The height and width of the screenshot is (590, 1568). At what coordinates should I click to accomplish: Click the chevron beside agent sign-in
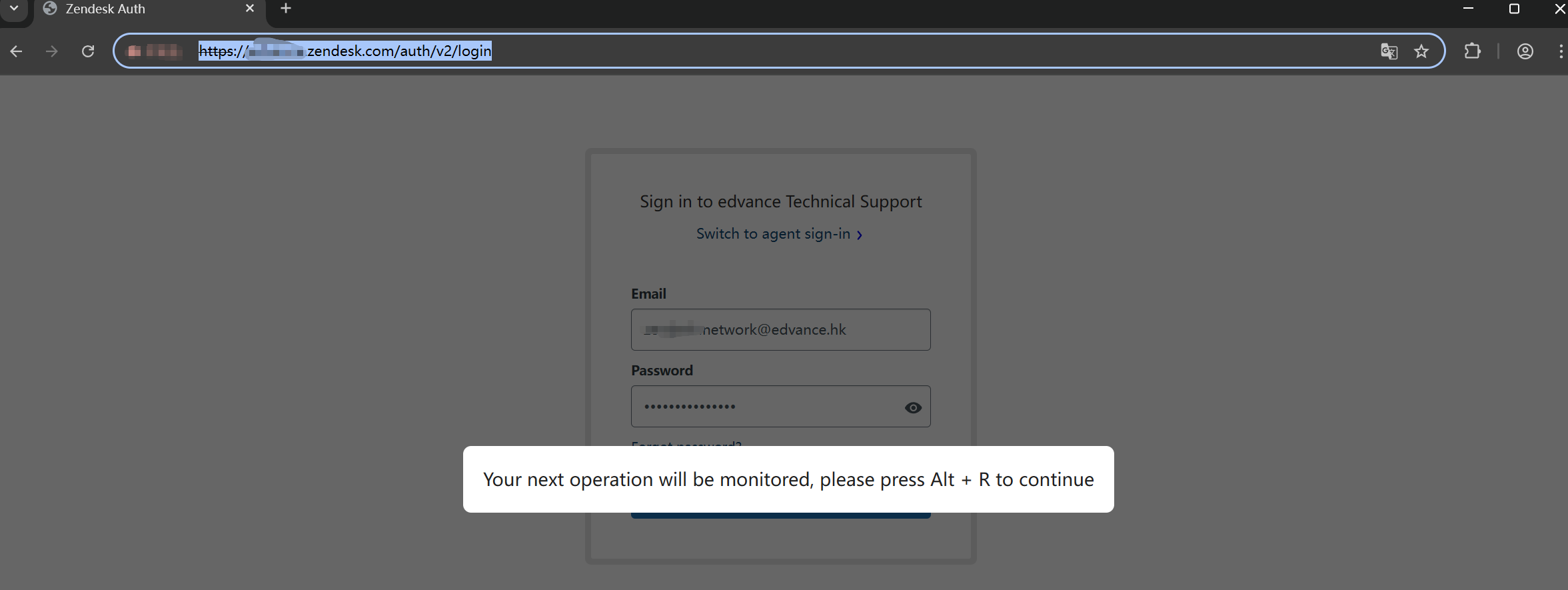coord(859,235)
